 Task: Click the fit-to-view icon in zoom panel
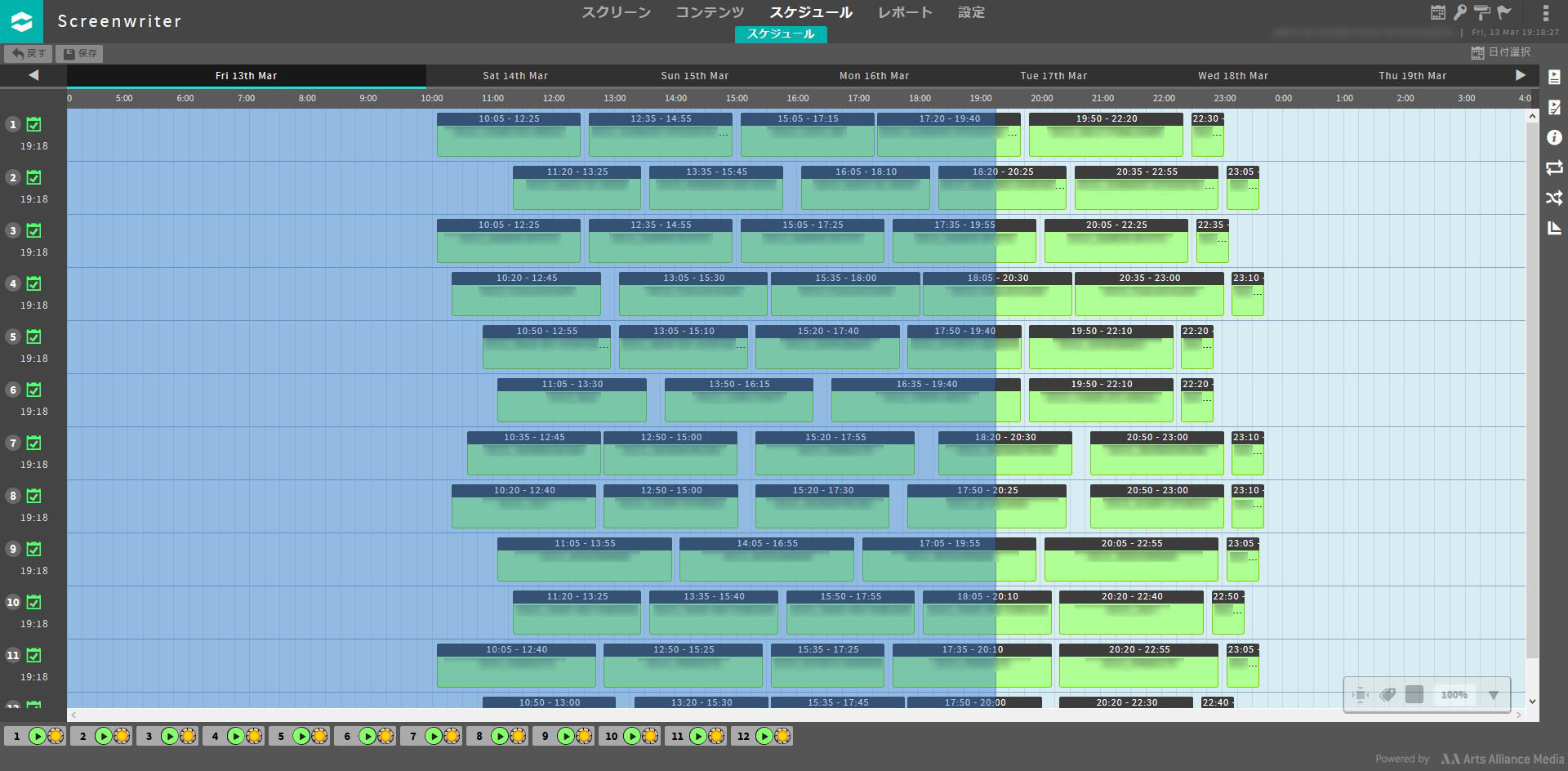pos(1361,695)
